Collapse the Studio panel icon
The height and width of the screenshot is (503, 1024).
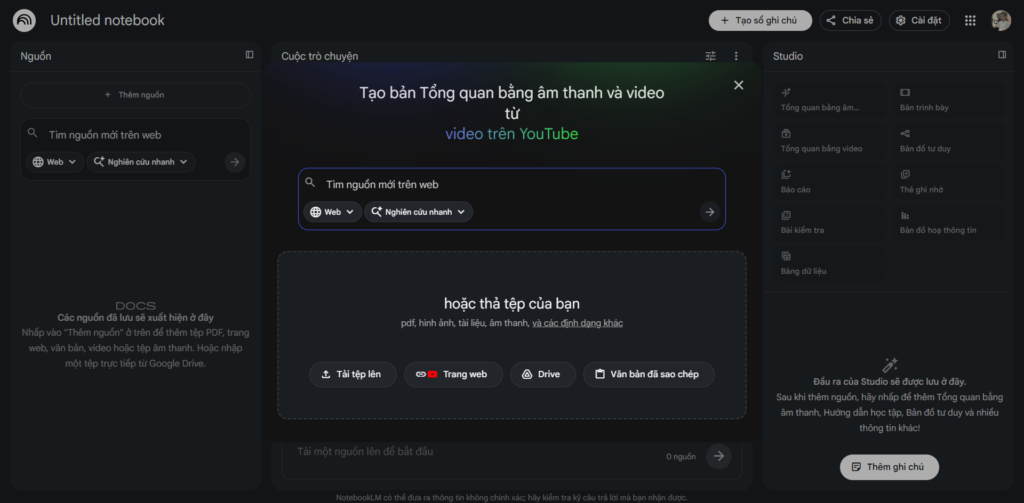click(x=1002, y=55)
